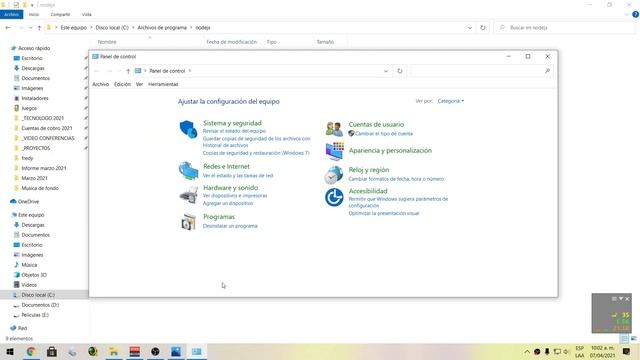Sort by the Nombre column header
The width and height of the screenshot is (640, 360).
(107, 42)
